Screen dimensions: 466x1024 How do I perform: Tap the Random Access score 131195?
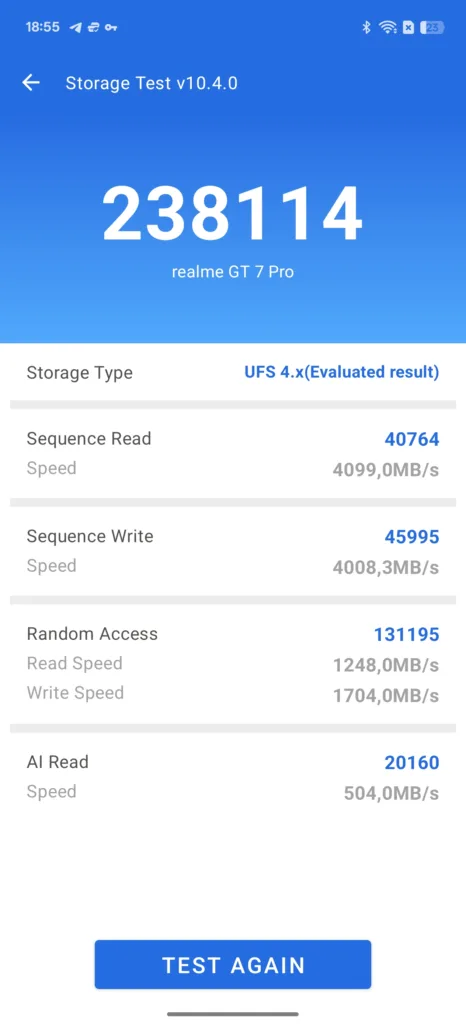(407, 634)
